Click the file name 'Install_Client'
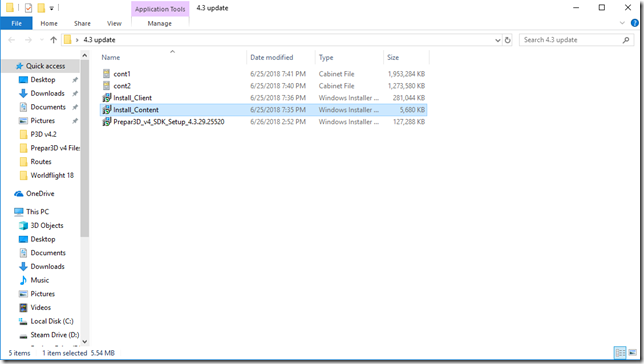 [x=133, y=98]
